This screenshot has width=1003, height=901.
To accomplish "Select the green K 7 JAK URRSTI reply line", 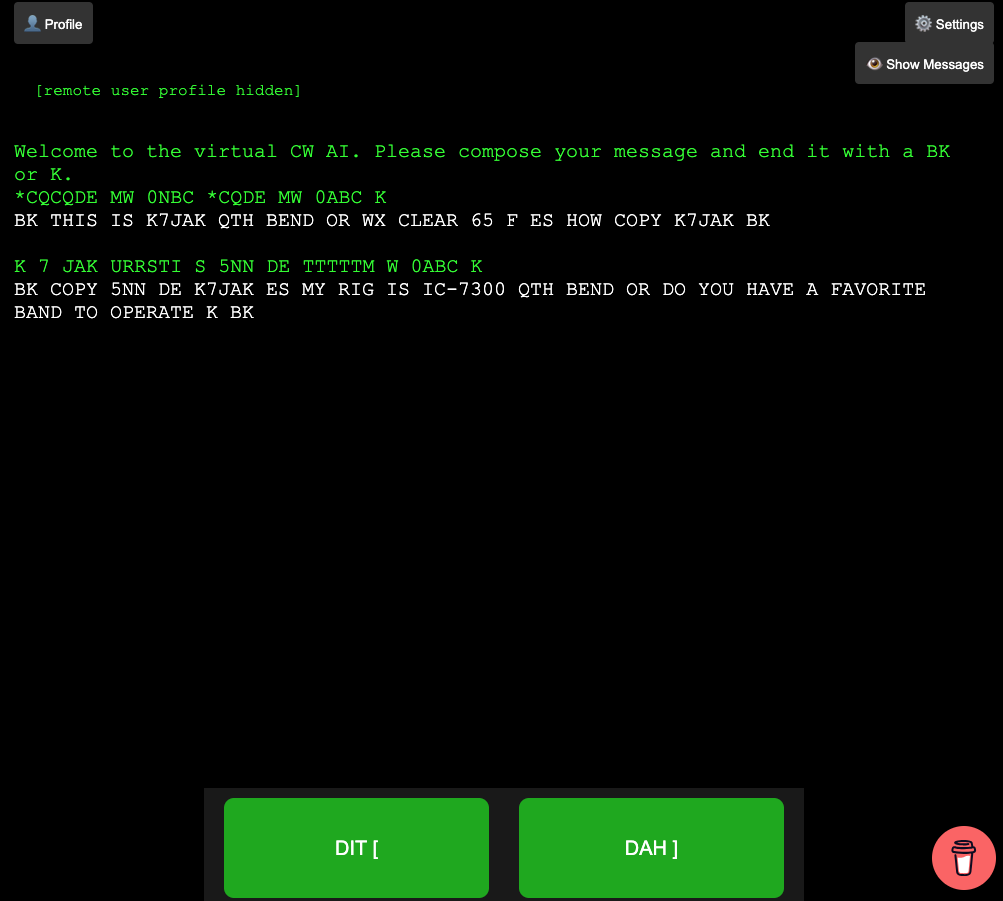I will tap(248, 267).
